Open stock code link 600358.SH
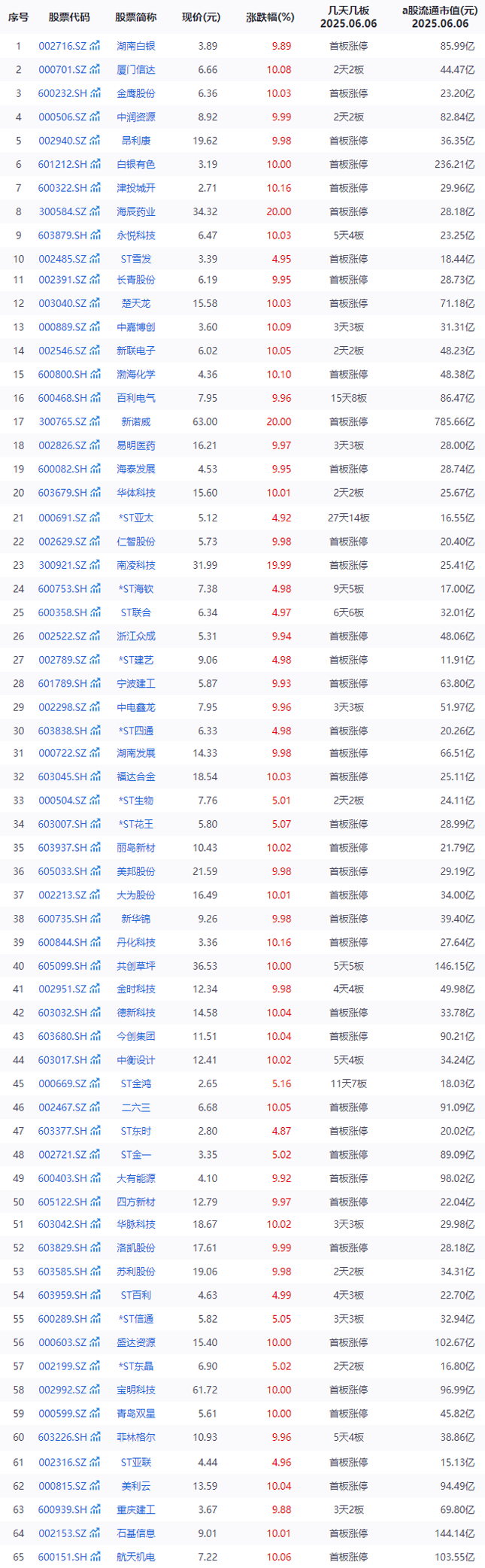This screenshot has height=1568, width=485. pyautogui.click(x=62, y=612)
